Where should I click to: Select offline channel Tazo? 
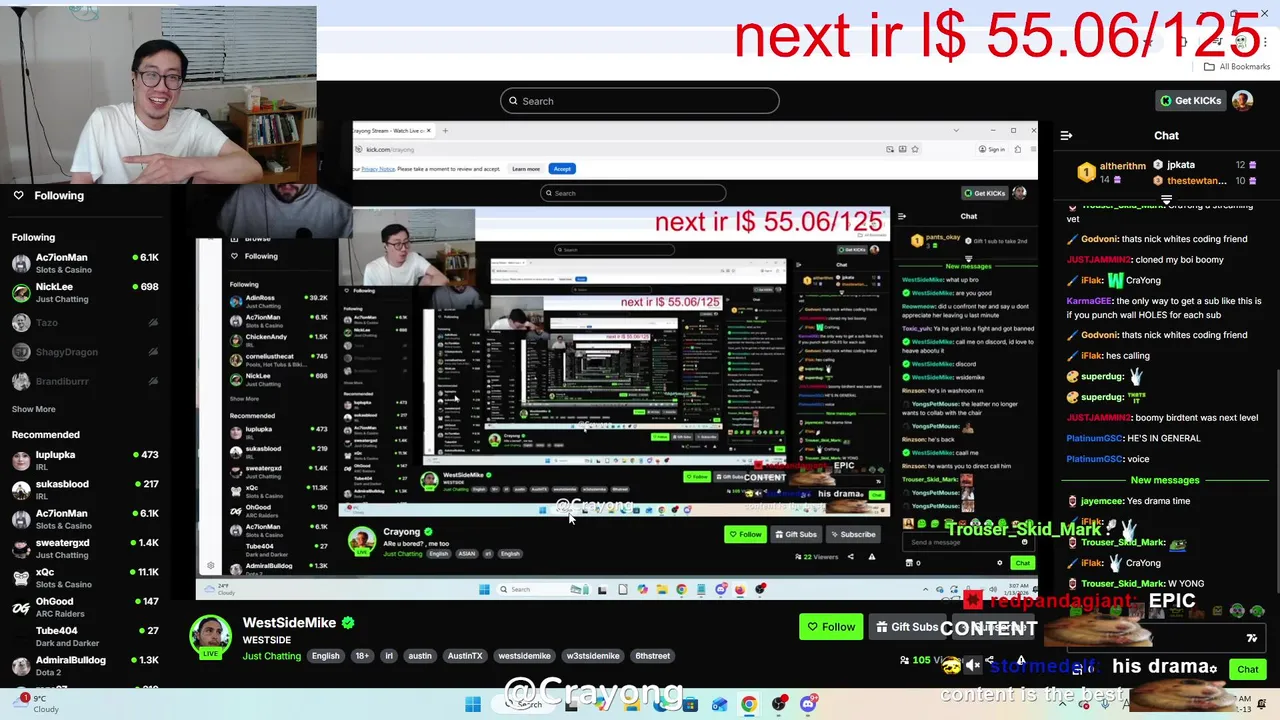point(85,323)
